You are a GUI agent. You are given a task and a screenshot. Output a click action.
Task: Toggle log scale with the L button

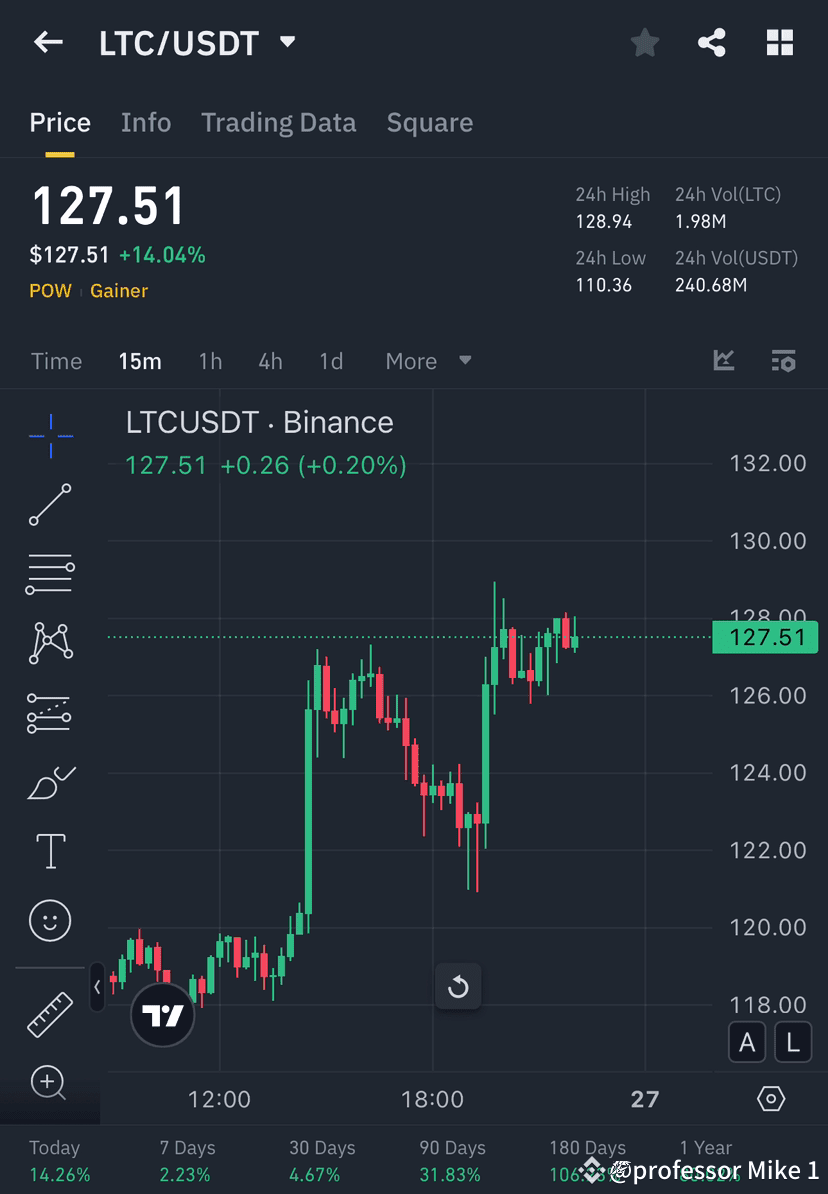[x=793, y=1042]
